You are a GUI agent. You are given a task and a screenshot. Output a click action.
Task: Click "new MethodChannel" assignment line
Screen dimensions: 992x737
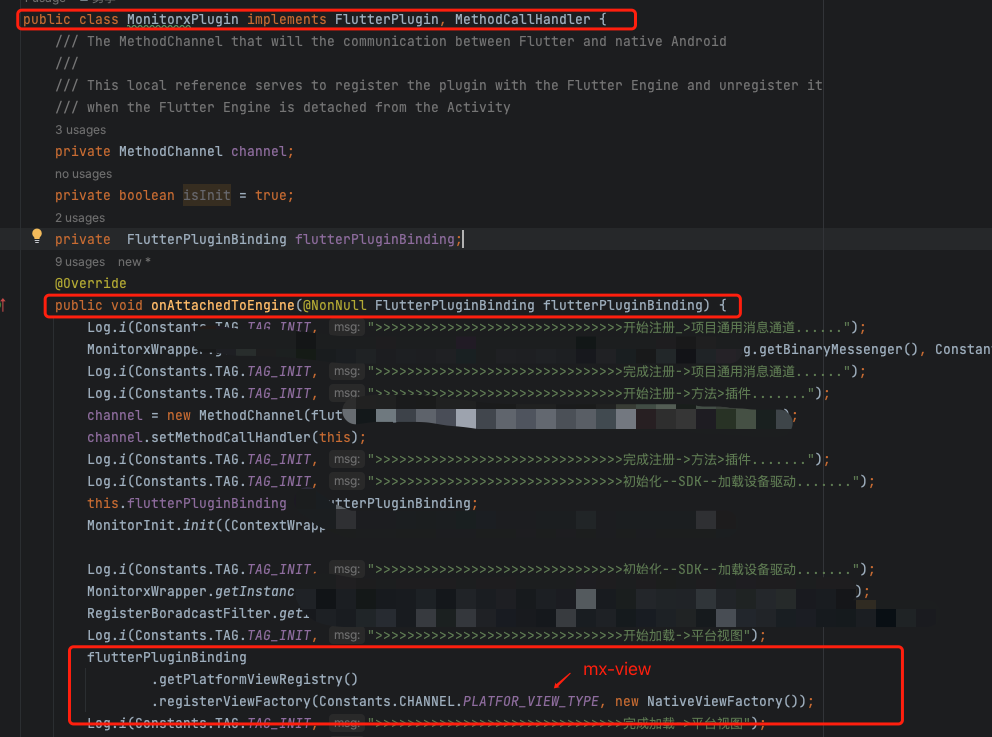click(442, 416)
